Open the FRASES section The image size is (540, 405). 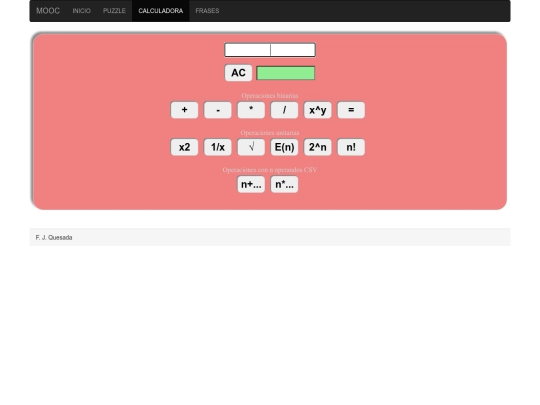click(x=207, y=11)
